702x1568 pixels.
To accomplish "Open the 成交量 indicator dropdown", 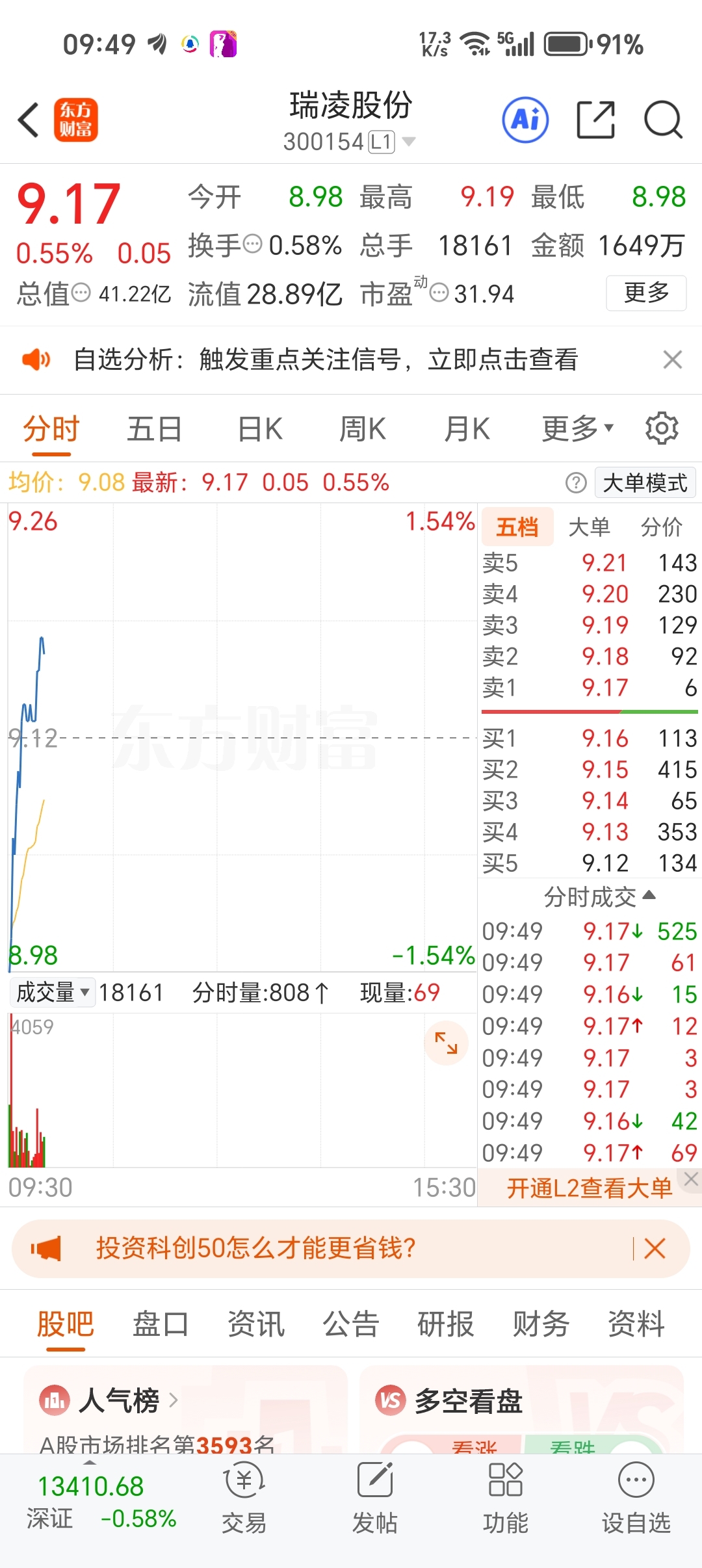I will pos(53,993).
